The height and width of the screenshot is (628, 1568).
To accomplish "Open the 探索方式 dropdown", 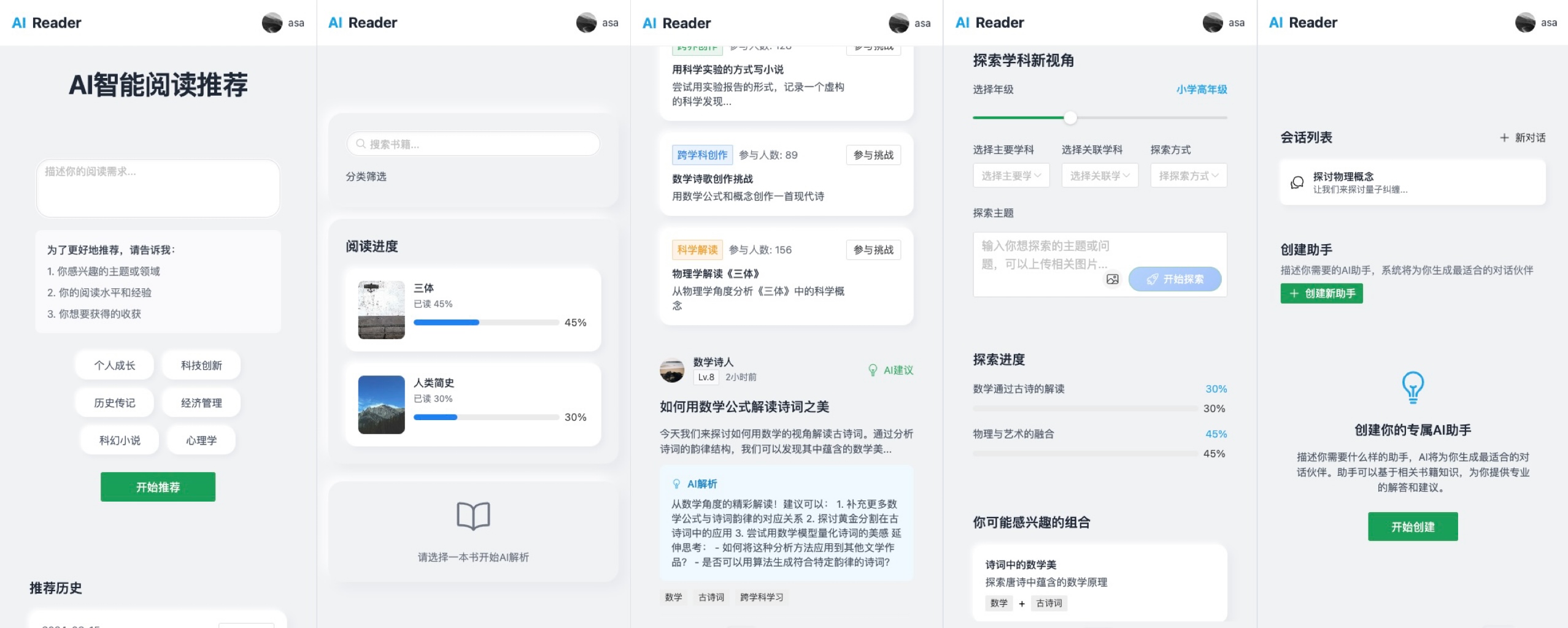I will (x=1188, y=176).
